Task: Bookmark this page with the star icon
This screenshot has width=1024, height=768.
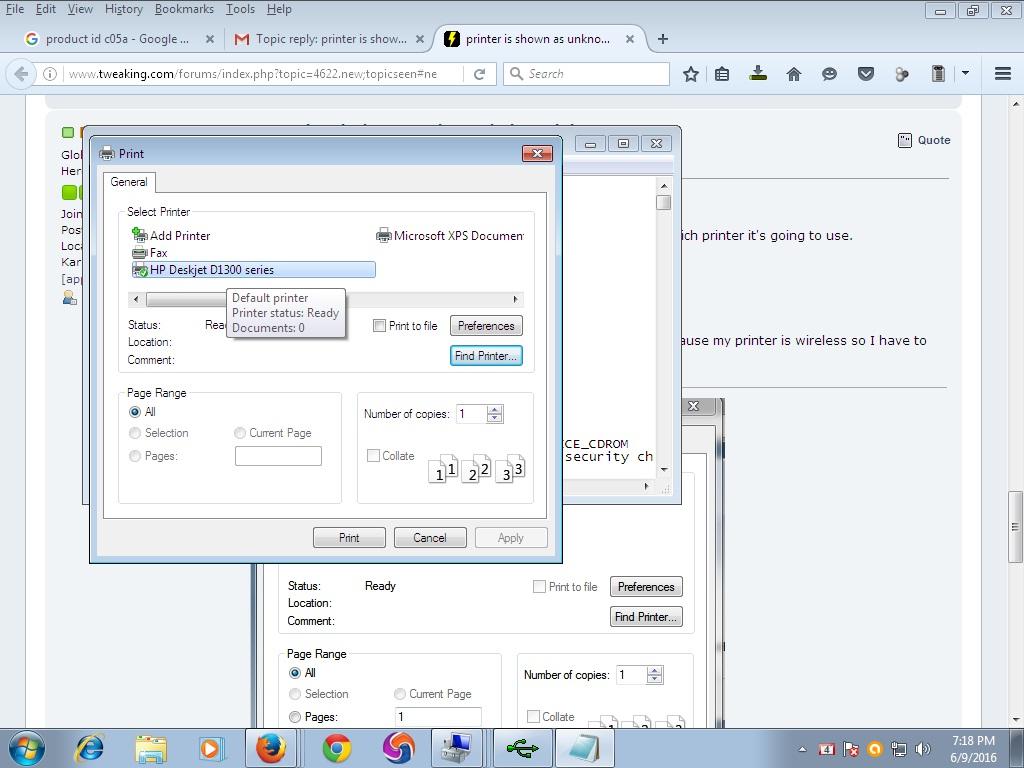Action: 690,74
